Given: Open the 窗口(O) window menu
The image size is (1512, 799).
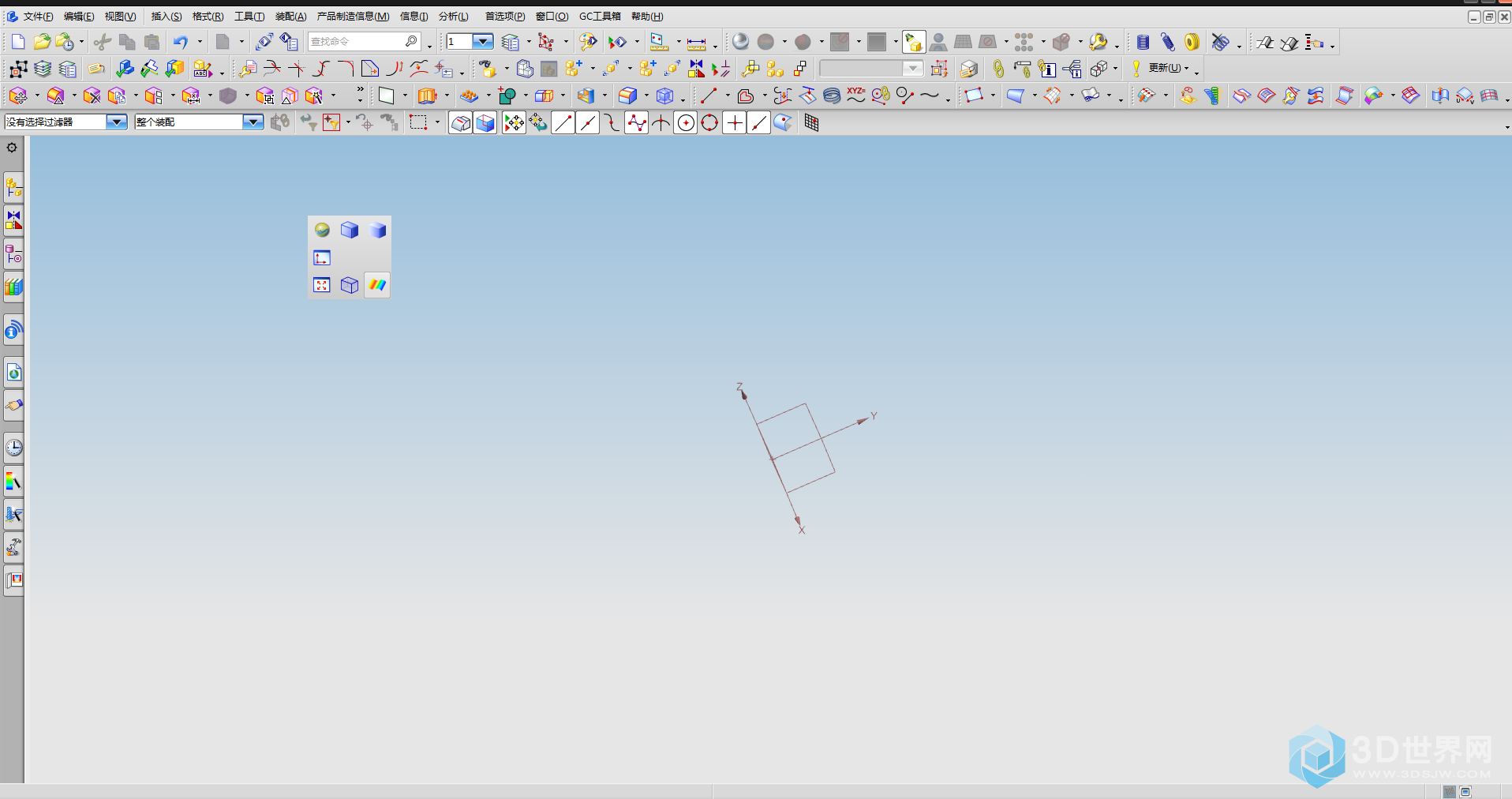Looking at the screenshot, I should [x=552, y=16].
